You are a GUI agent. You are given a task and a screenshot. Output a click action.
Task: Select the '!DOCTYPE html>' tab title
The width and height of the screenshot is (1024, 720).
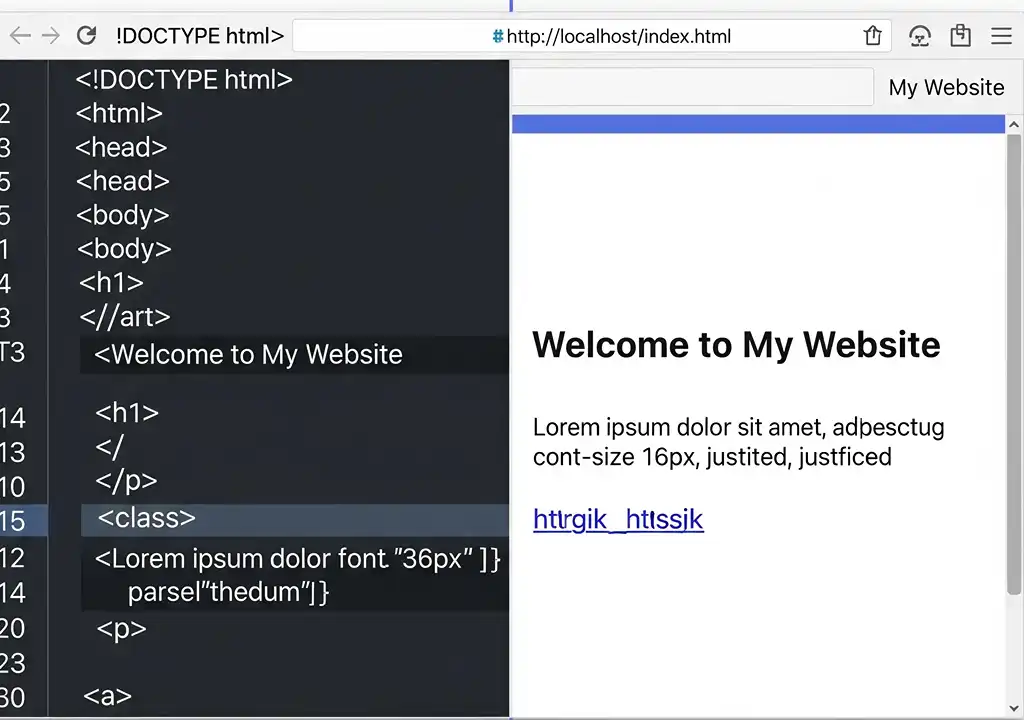[x=200, y=36]
